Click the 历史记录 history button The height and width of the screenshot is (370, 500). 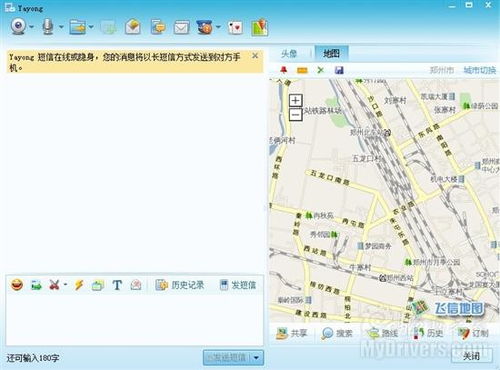(180, 285)
